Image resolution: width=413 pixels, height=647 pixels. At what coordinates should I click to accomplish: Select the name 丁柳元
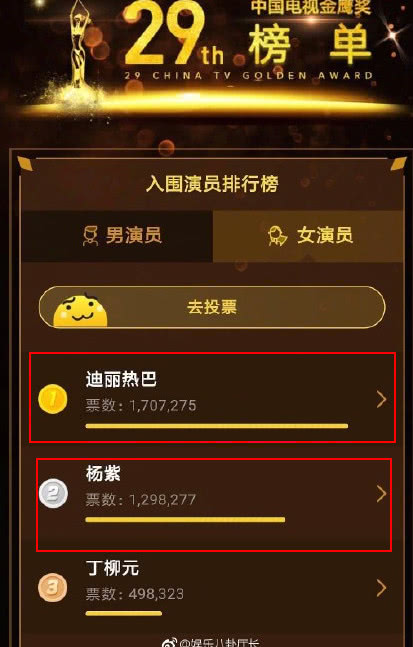(x=112, y=568)
